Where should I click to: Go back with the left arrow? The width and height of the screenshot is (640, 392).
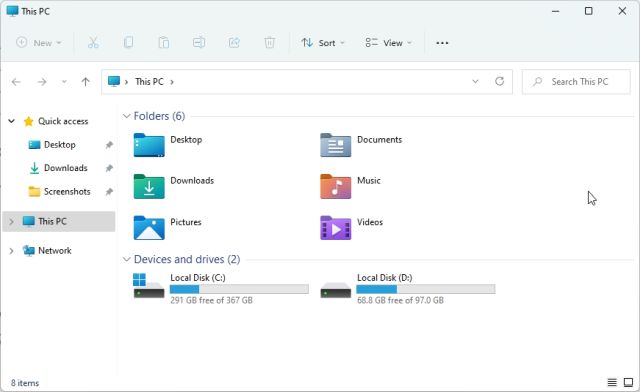click(x=16, y=82)
